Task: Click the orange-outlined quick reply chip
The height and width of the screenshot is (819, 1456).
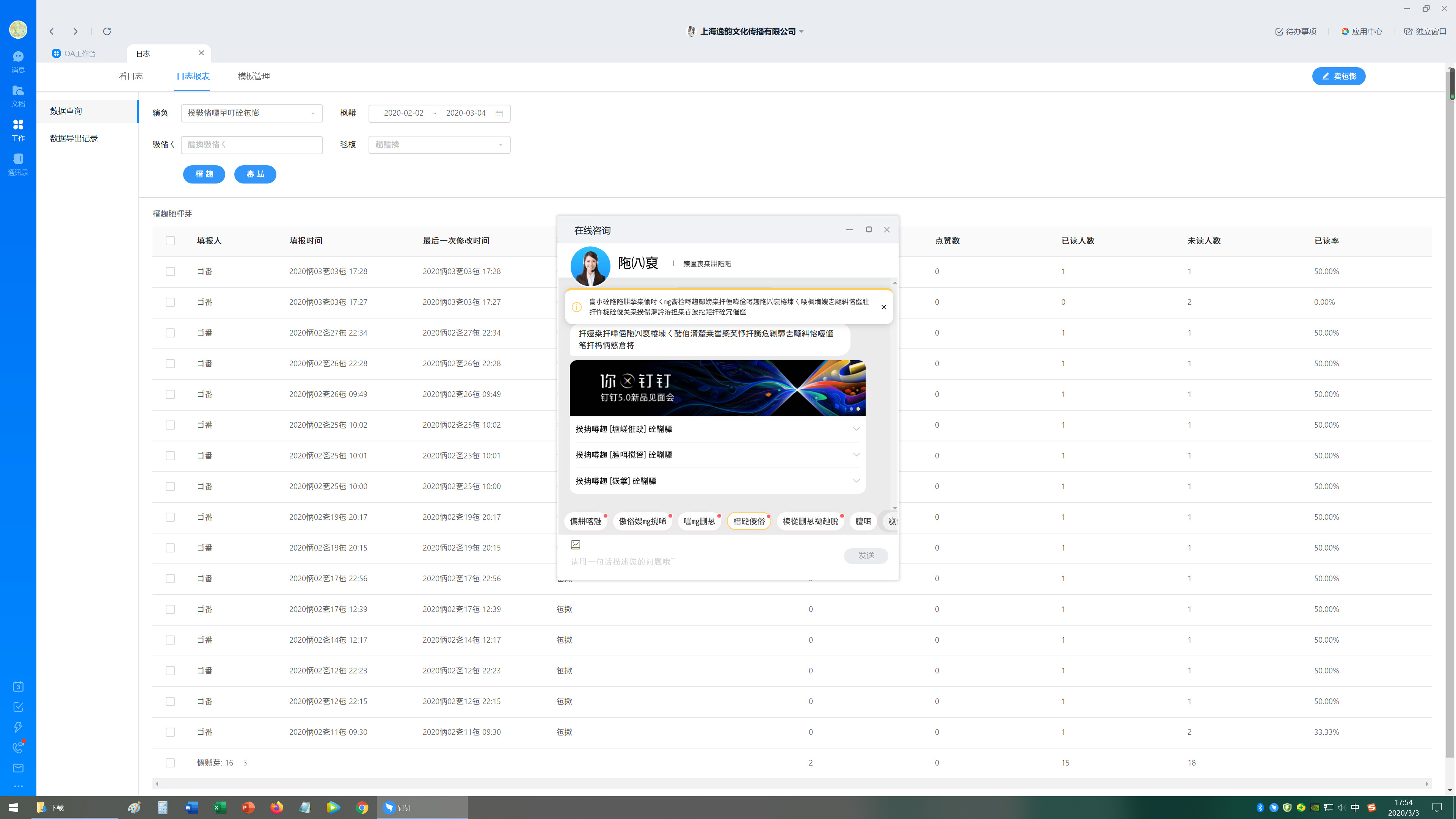Action: tap(748, 521)
